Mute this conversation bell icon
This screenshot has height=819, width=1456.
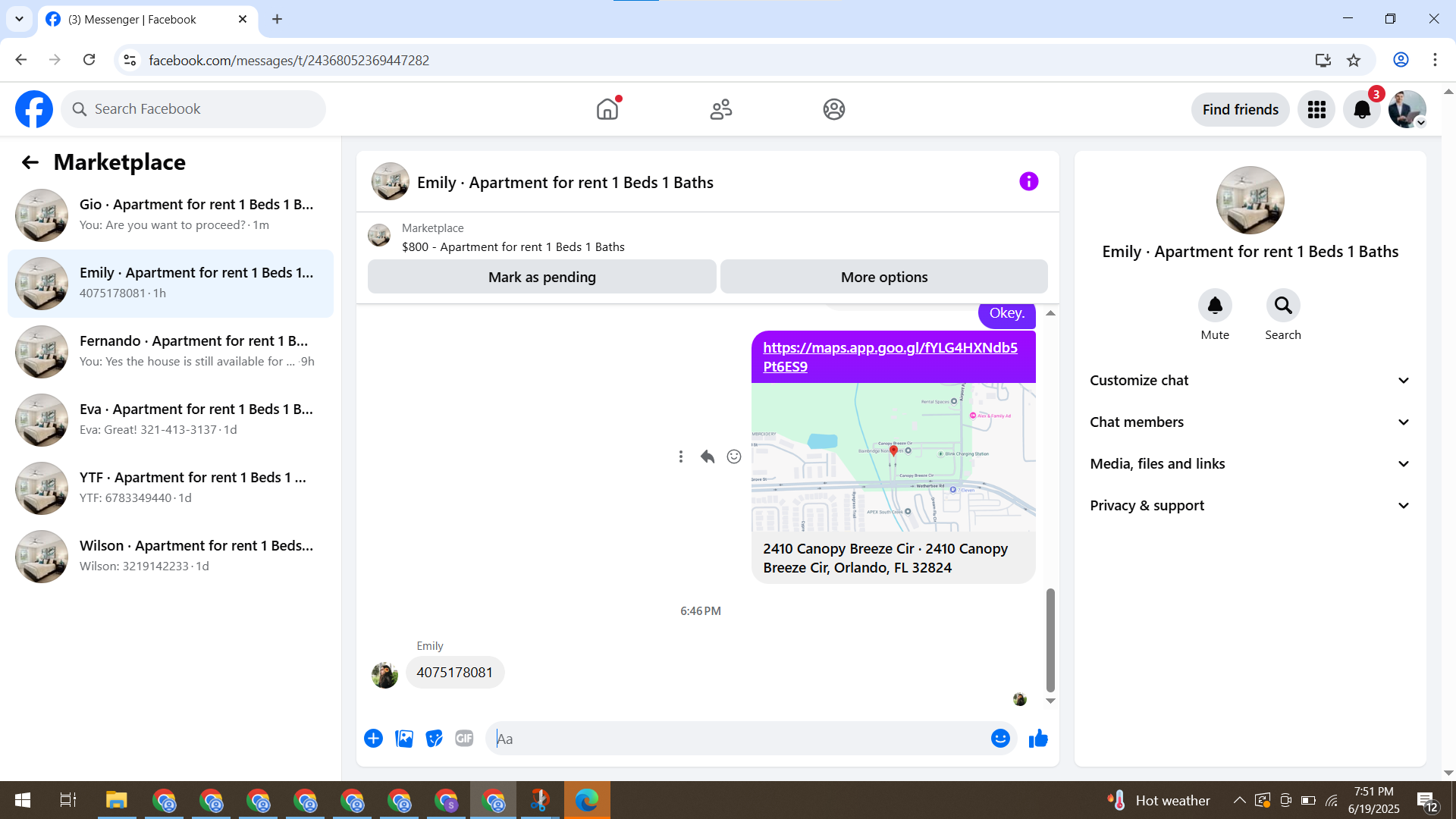point(1215,306)
